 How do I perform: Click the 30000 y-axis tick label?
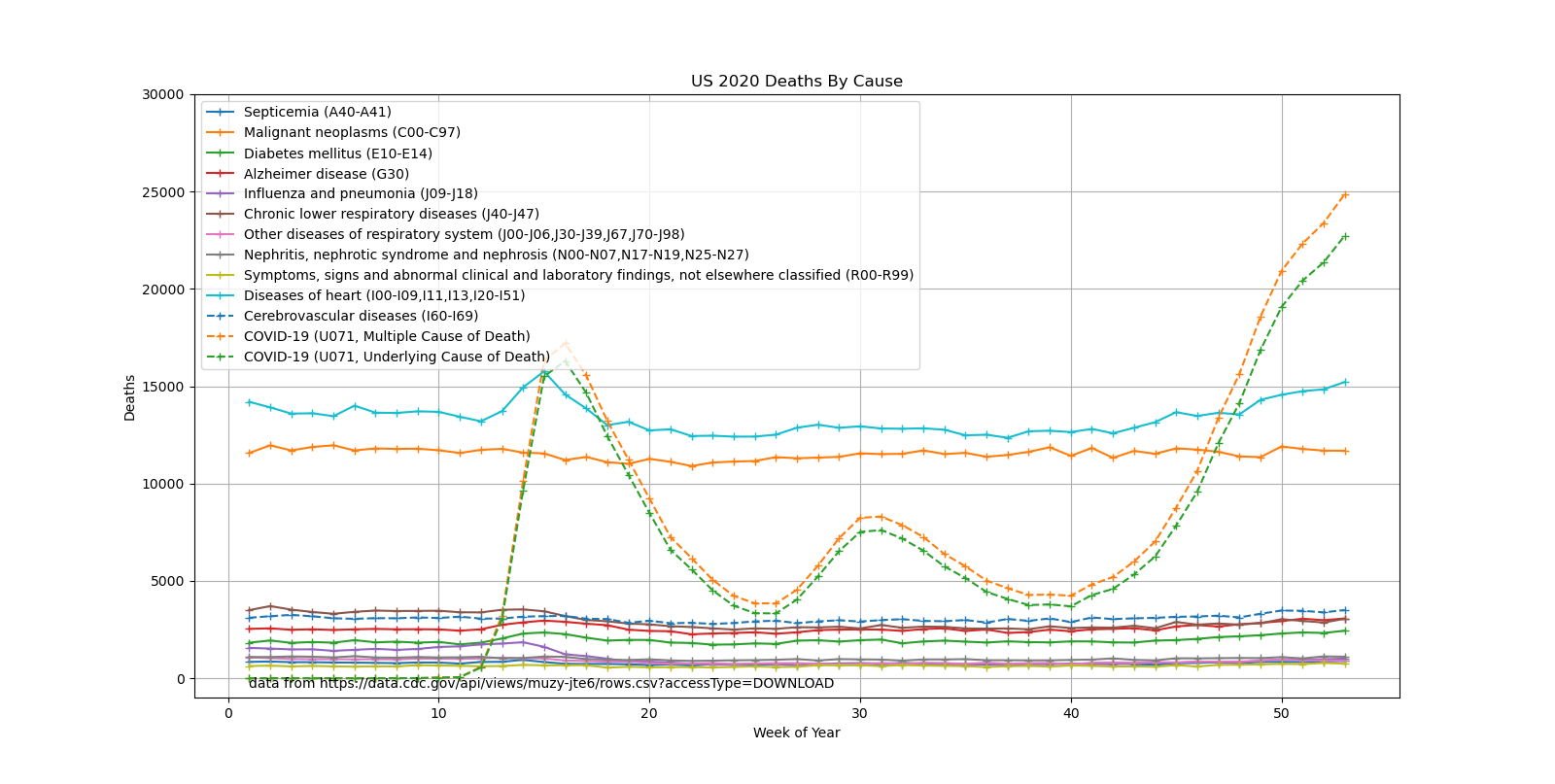(162, 95)
